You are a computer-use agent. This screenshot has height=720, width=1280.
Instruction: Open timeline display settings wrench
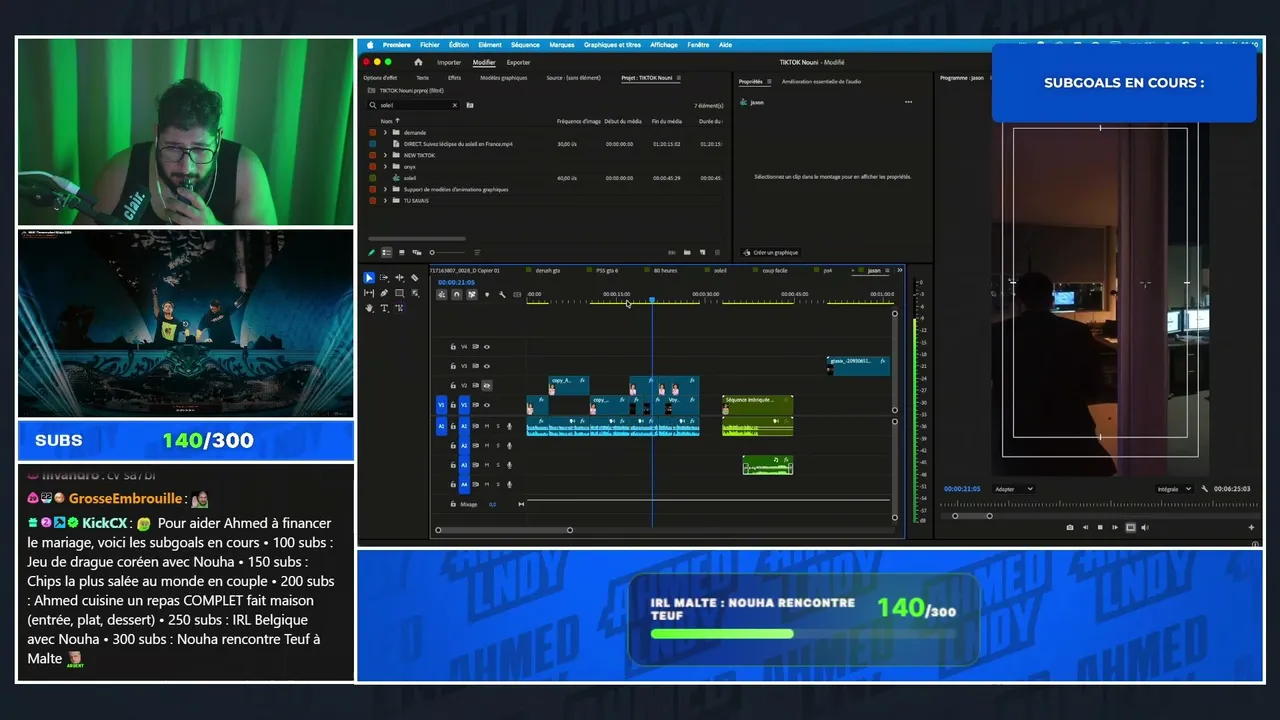coord(502,294)
